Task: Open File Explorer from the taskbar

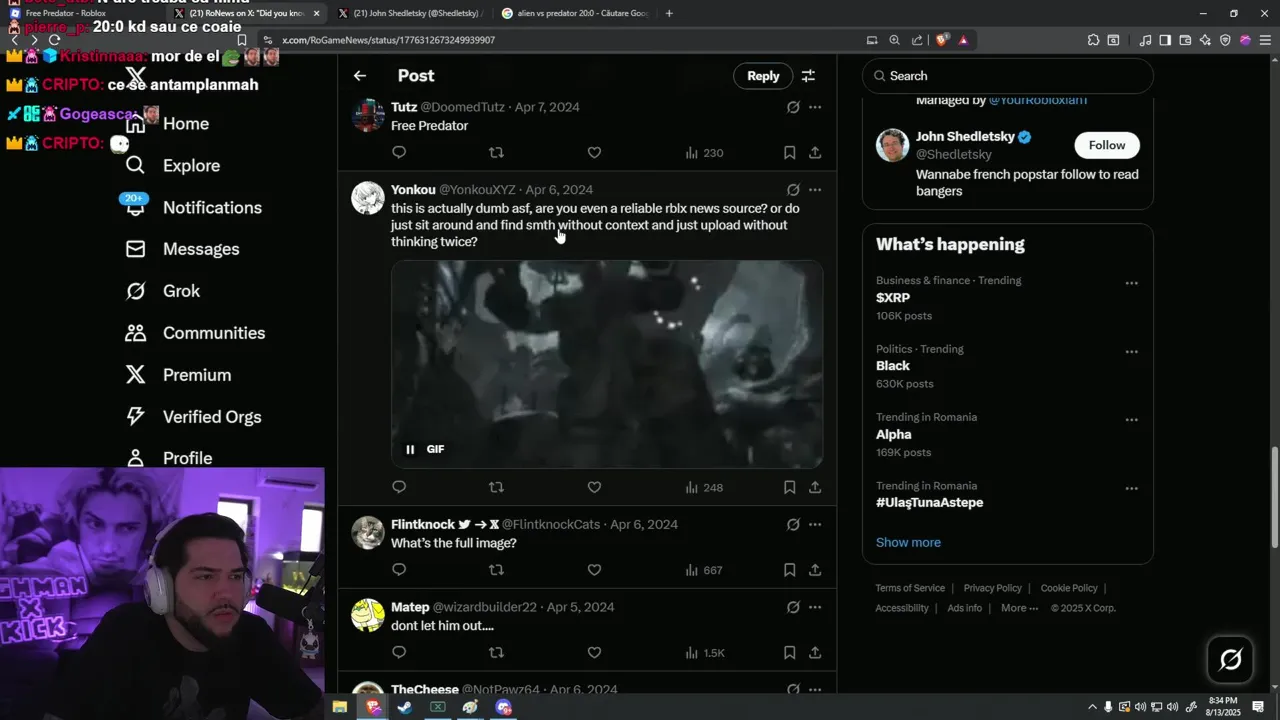Action: [x=340, y=707]
